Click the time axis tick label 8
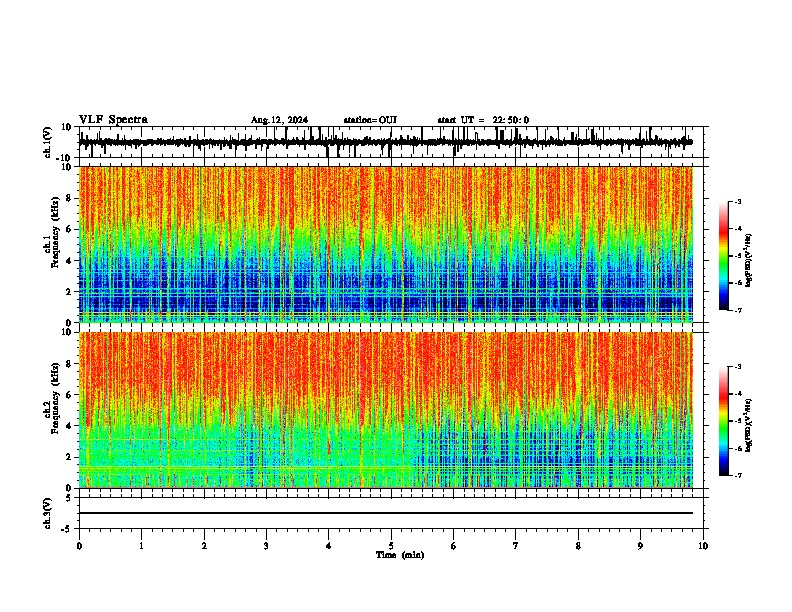This screenshot has height=612, width=792. (x=578, y=546)
